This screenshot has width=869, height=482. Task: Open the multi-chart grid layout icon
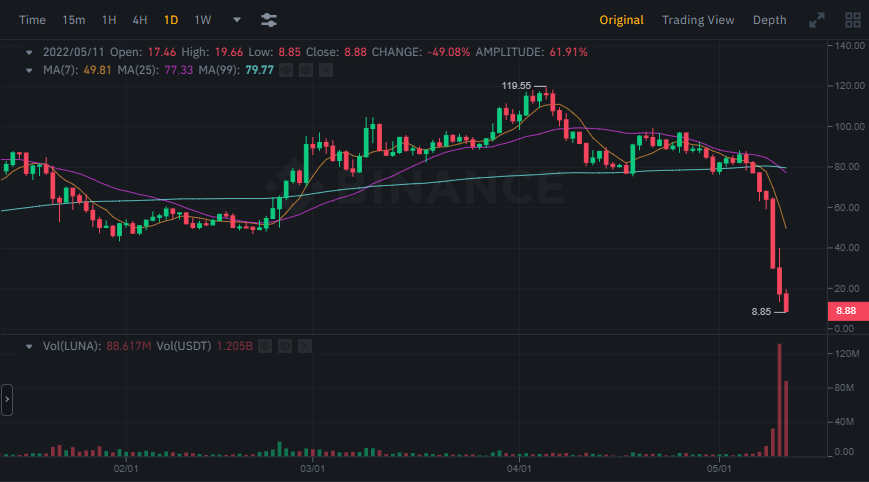853,20
